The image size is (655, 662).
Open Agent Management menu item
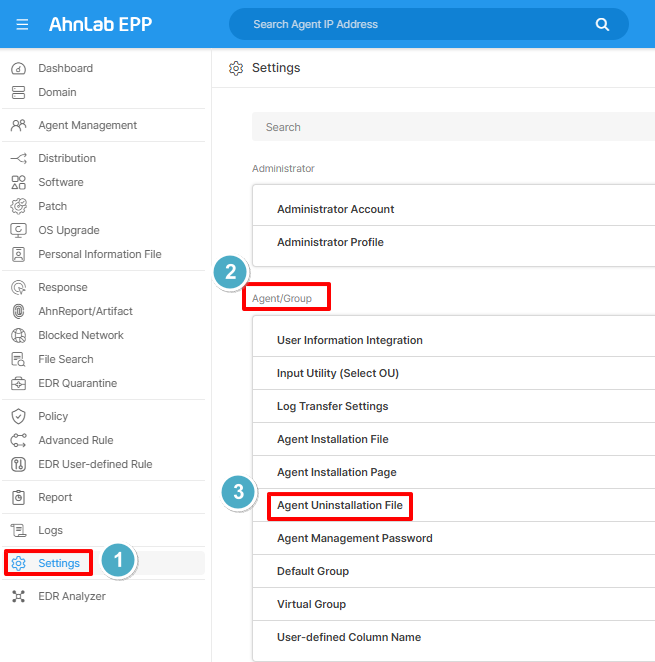point(87,125)
